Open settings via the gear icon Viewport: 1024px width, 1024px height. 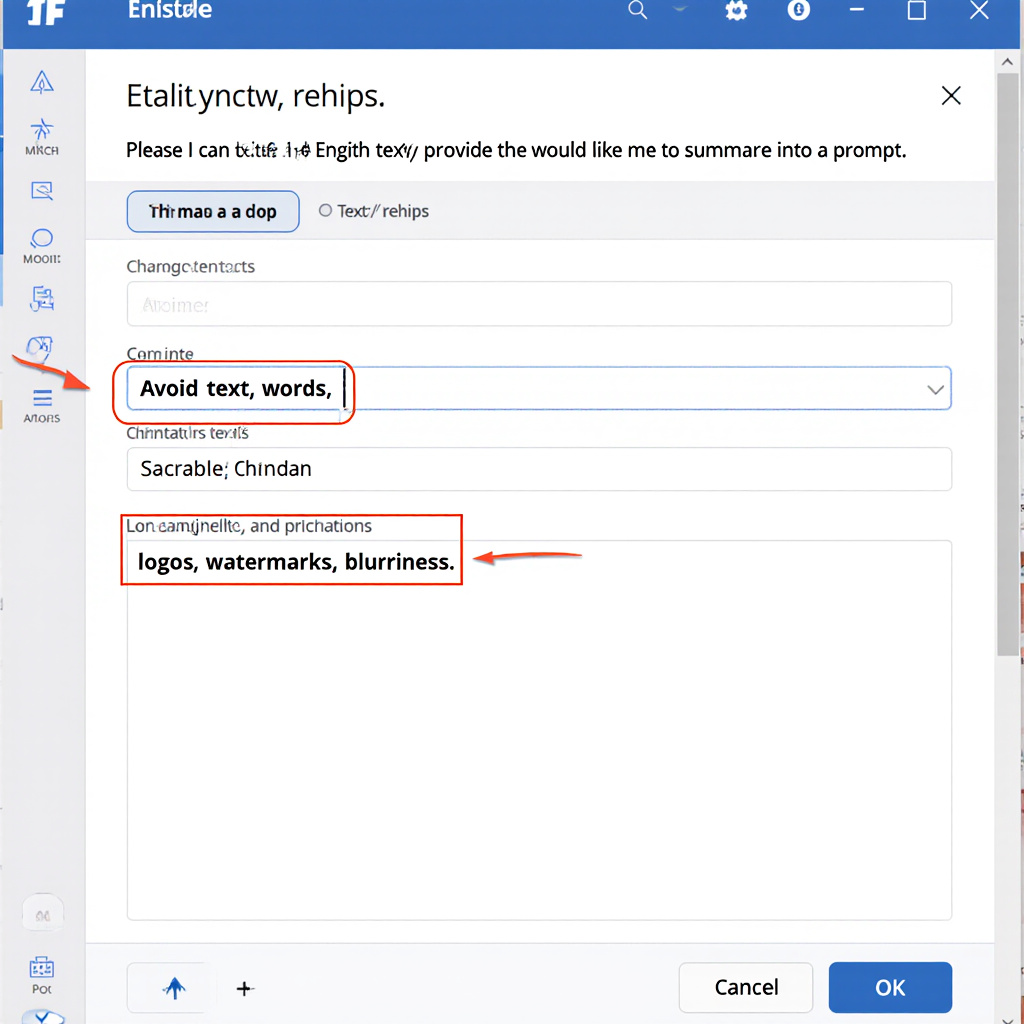[x=737, y=11]
